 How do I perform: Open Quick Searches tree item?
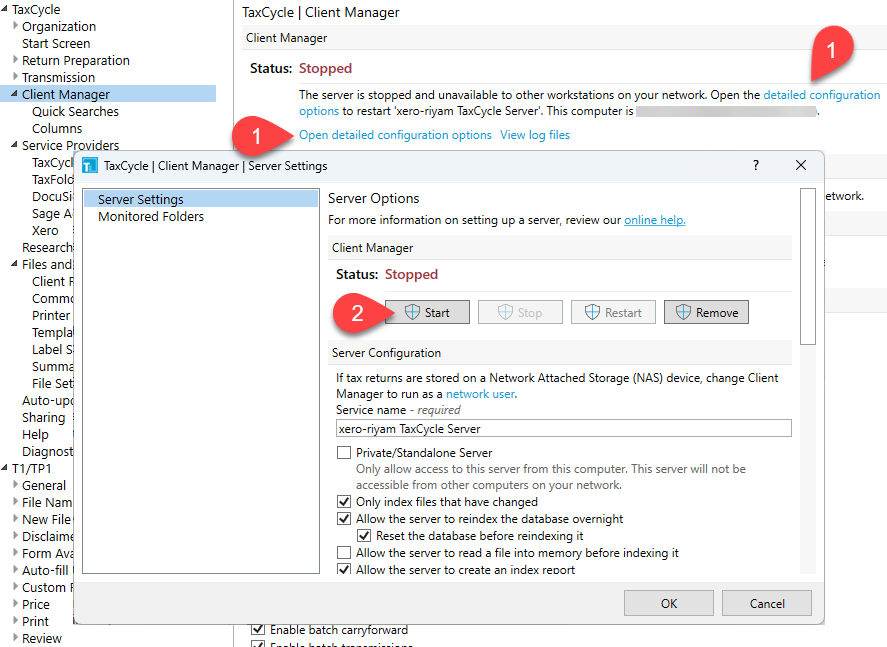pos(75,111)
